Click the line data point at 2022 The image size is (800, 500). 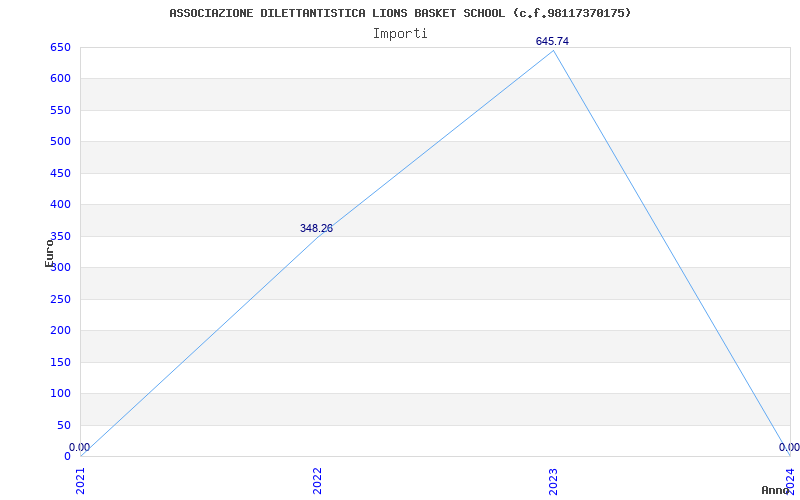pos(317,237)
